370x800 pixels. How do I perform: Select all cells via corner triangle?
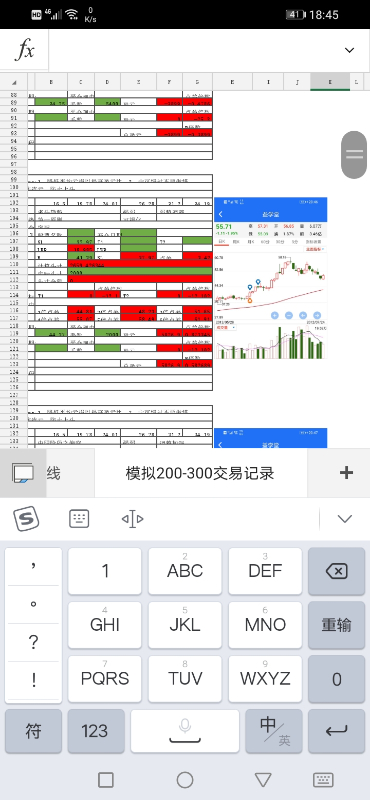tap(13, 82)
